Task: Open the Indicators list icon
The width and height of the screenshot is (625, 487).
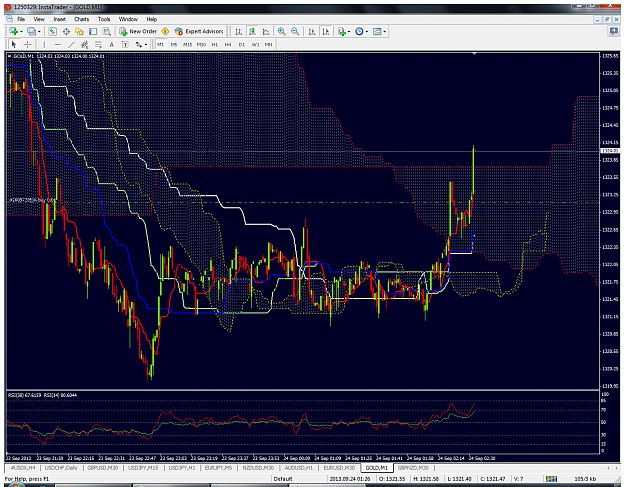Action: point(342,31)
